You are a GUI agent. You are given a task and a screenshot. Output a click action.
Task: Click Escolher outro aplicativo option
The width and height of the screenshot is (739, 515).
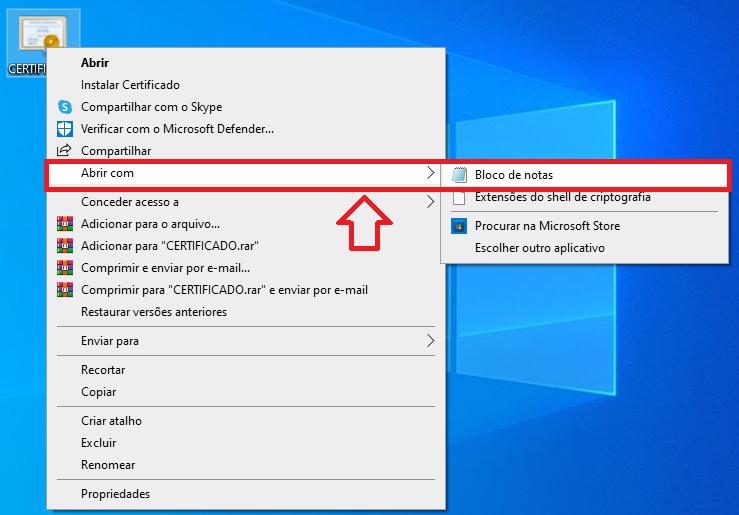click(539, 248)
